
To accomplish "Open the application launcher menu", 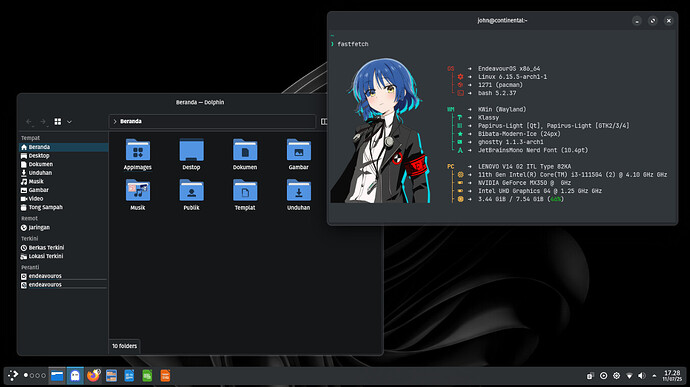I will (x=13, y=376).
